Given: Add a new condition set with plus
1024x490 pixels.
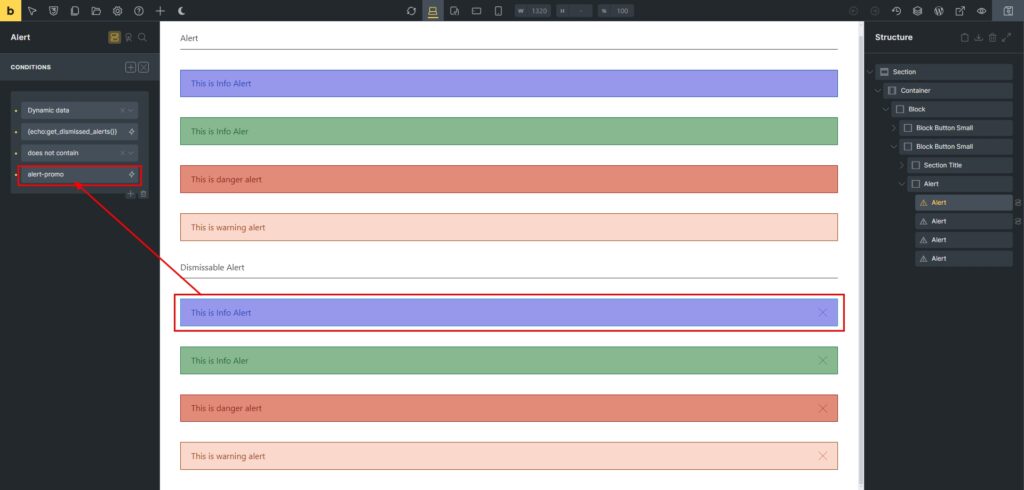Looking at the screenshot, I should click(131, 67).
